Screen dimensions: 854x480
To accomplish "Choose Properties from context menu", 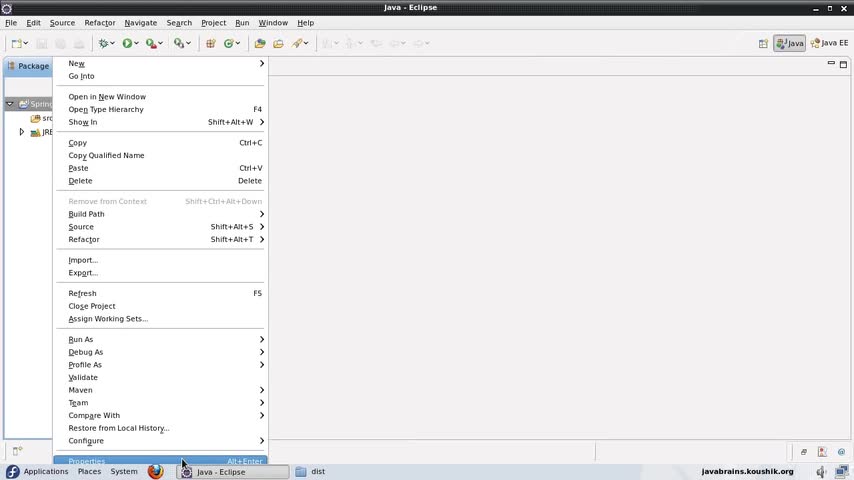I will point(160,460).
